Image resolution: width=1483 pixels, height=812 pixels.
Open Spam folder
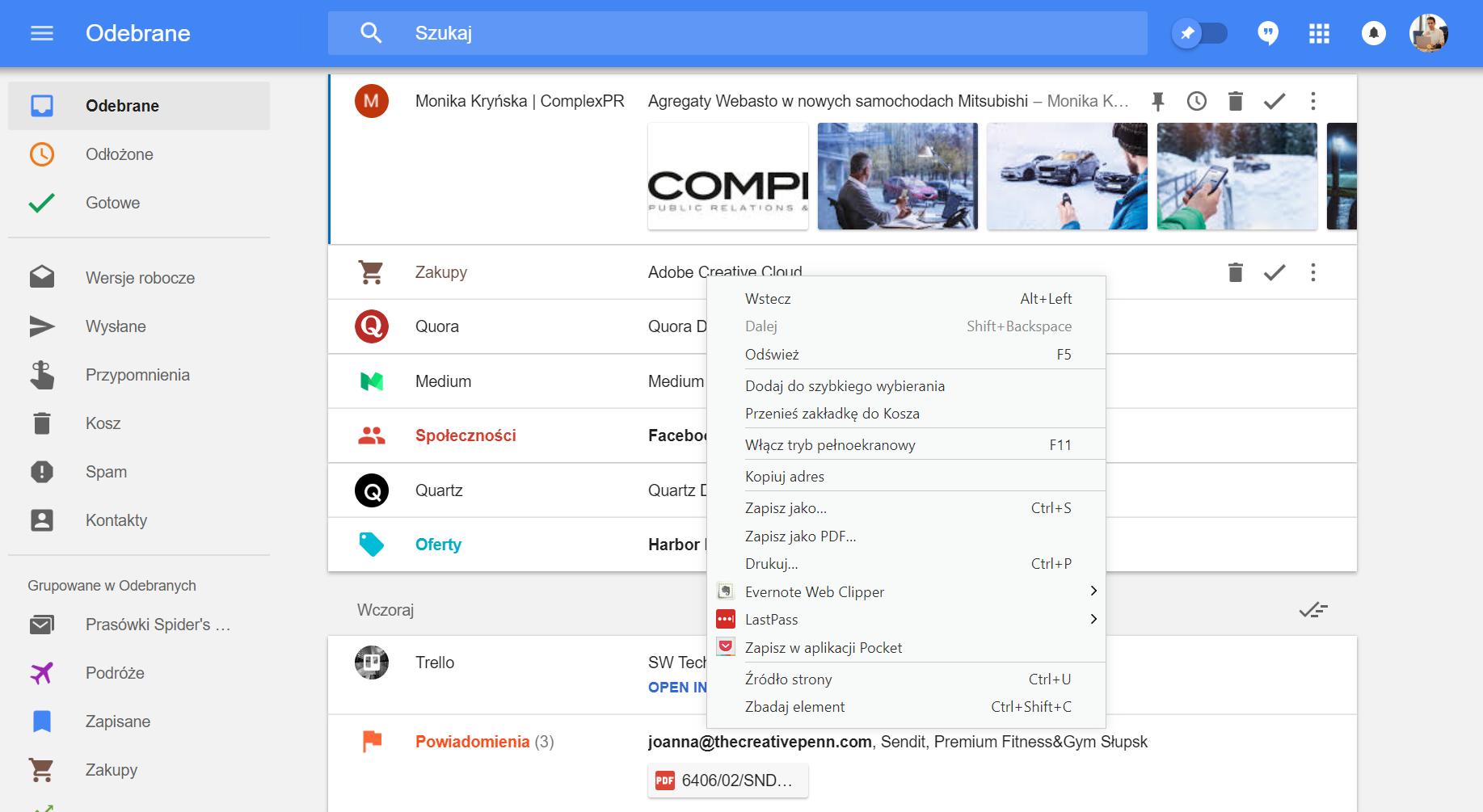point(139,472)
